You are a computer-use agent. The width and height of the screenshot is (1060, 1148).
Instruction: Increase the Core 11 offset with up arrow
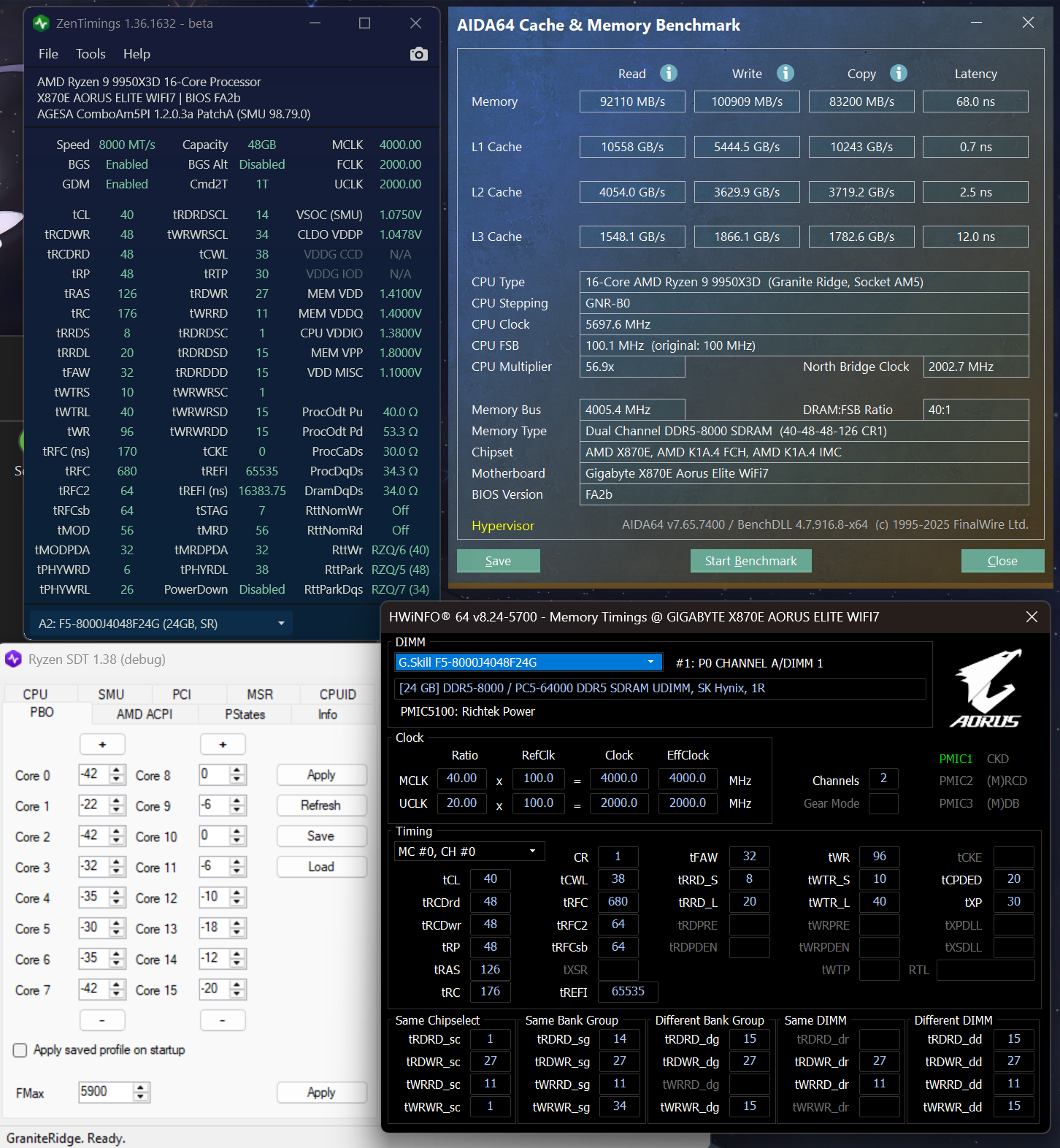(x=237, y=862)
